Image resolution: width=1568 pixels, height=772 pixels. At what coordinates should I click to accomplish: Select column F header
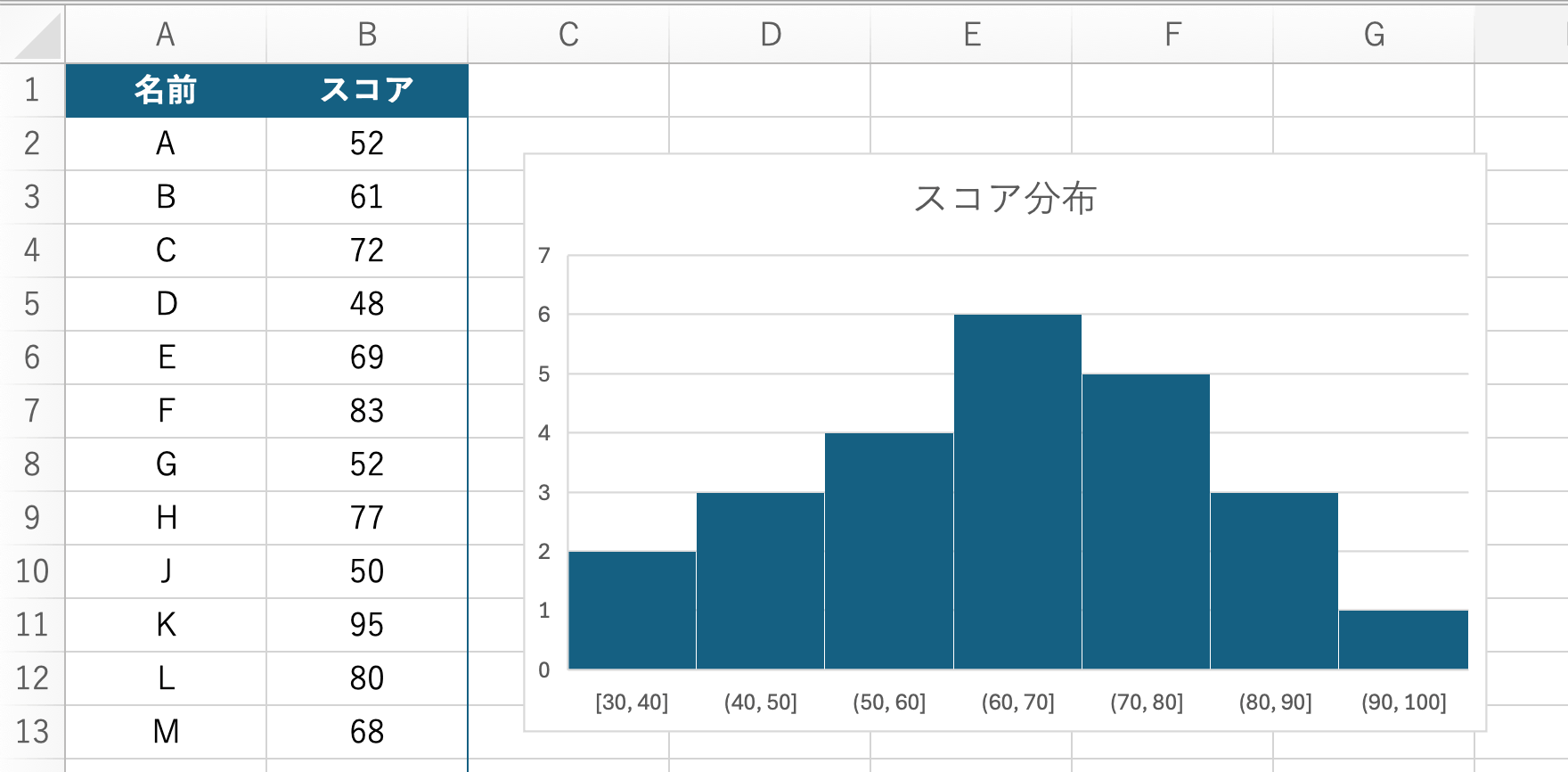(x=1172, y=35)
